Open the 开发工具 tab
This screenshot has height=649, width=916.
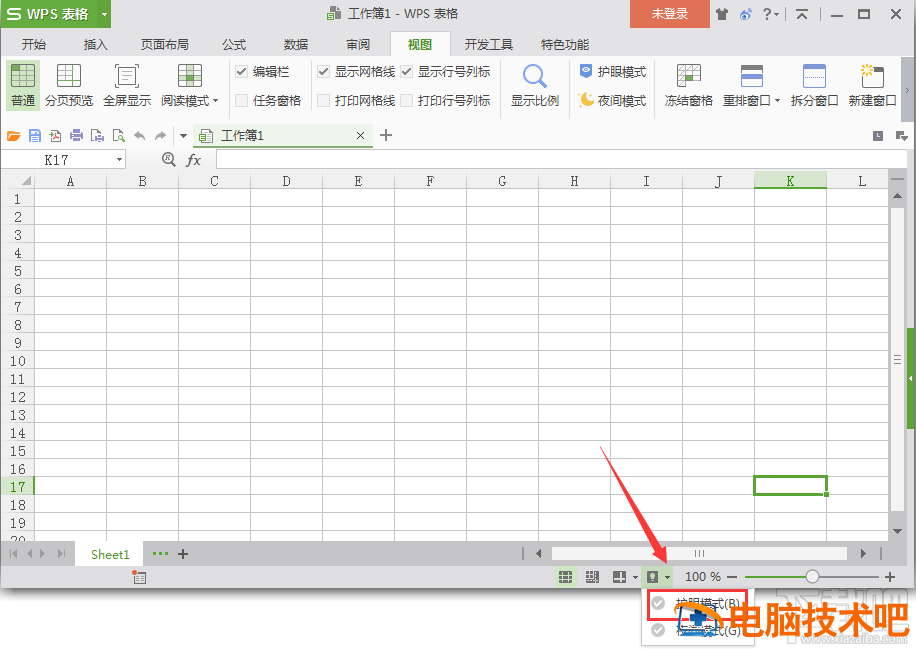click(488, 44)
